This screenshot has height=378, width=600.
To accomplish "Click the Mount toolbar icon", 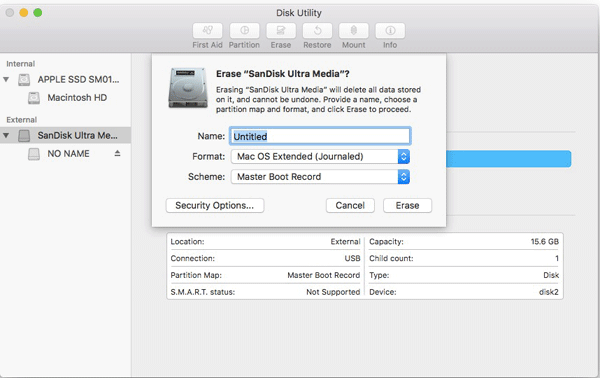I will [x=354, y=31].
